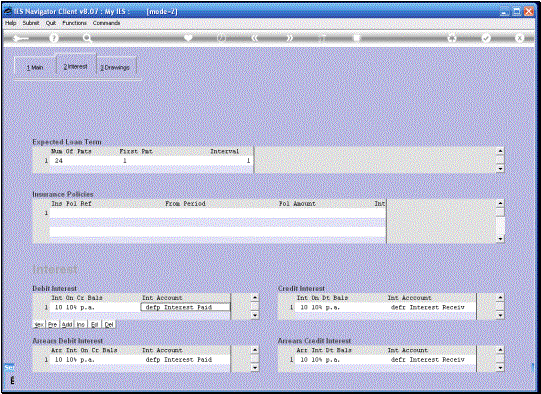Click the 'Arr Int Dt Bals' column header
541x394 pixels.
(x=324, y=350)
